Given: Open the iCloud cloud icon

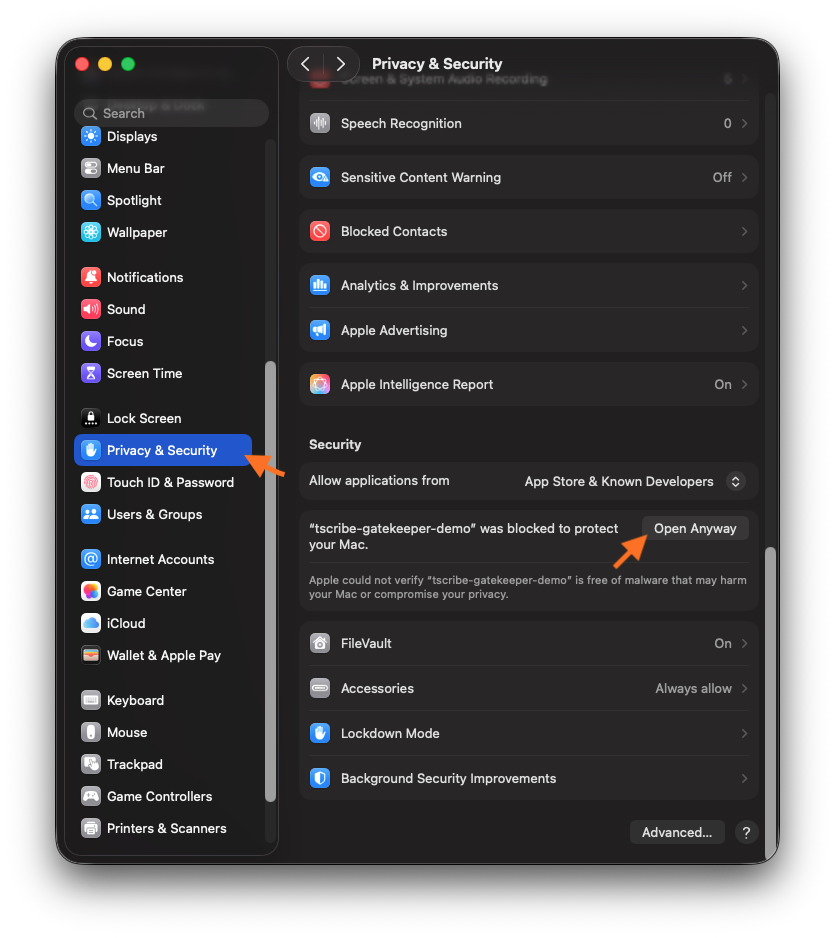Looking at the screenshot, I should [91, 623].
